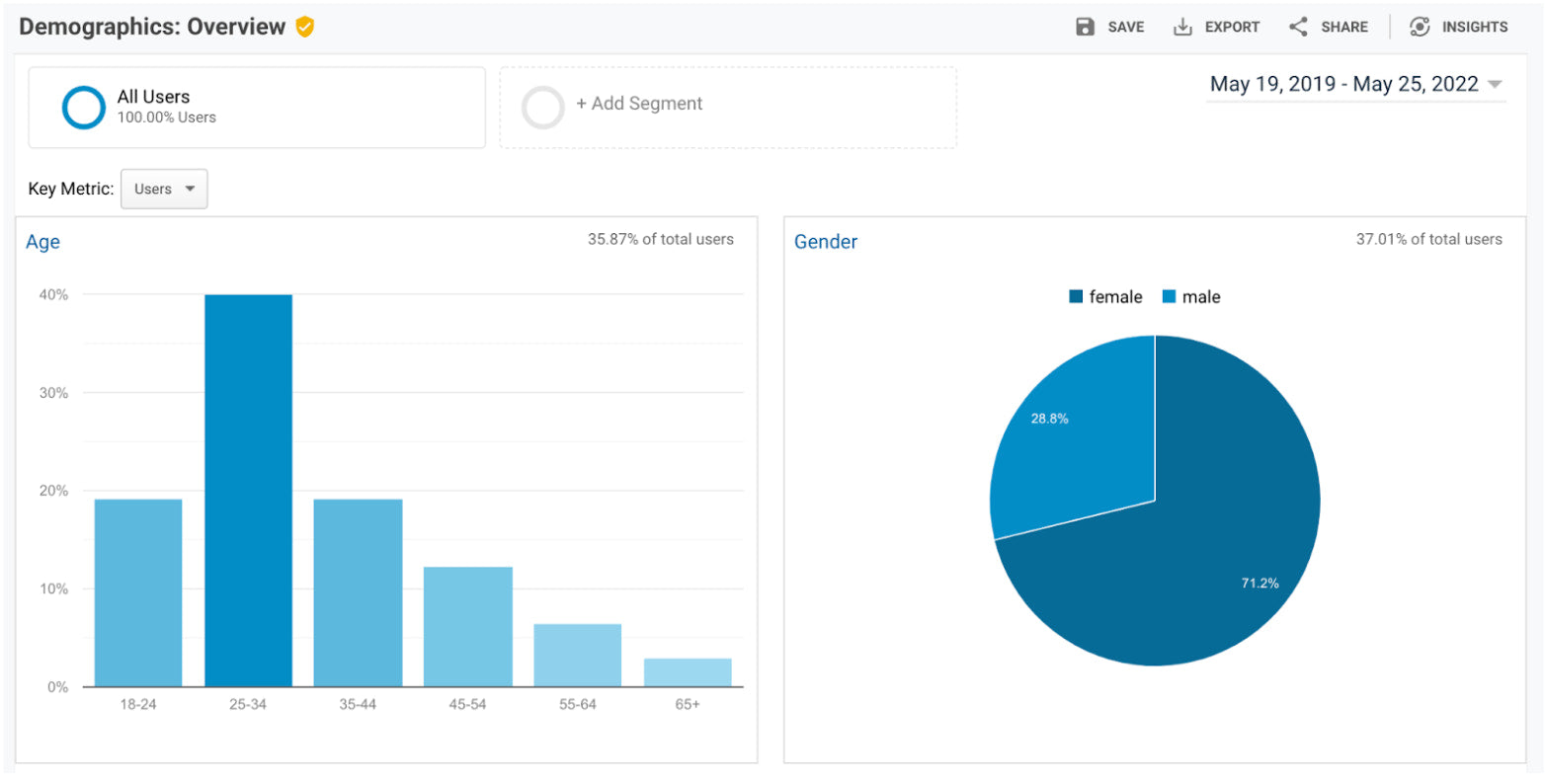
Task: Click the May 19, 2019 - May 25, 2022 date range
Action: point(1343,85)
